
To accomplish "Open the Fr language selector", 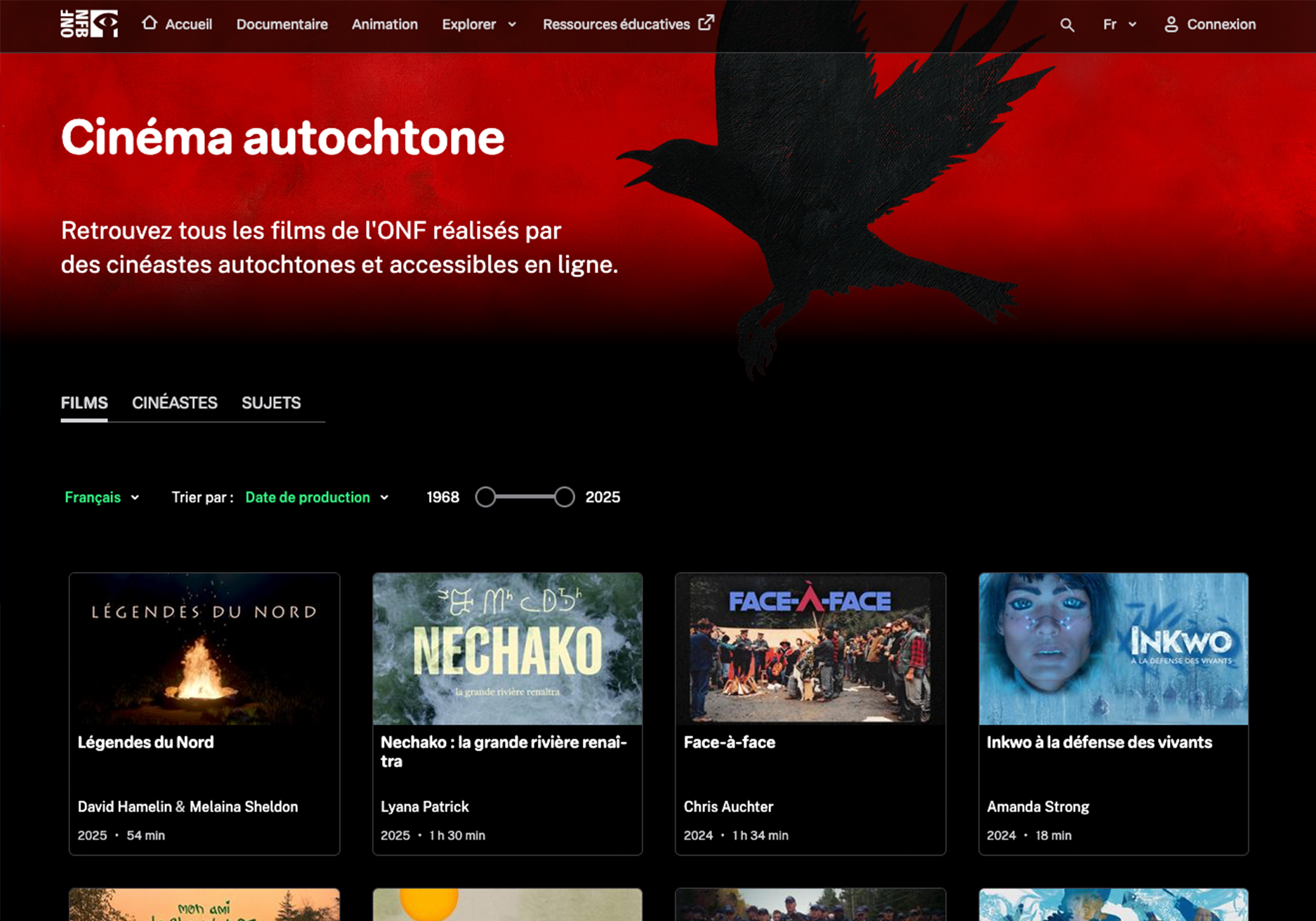I will [1119, 25].
